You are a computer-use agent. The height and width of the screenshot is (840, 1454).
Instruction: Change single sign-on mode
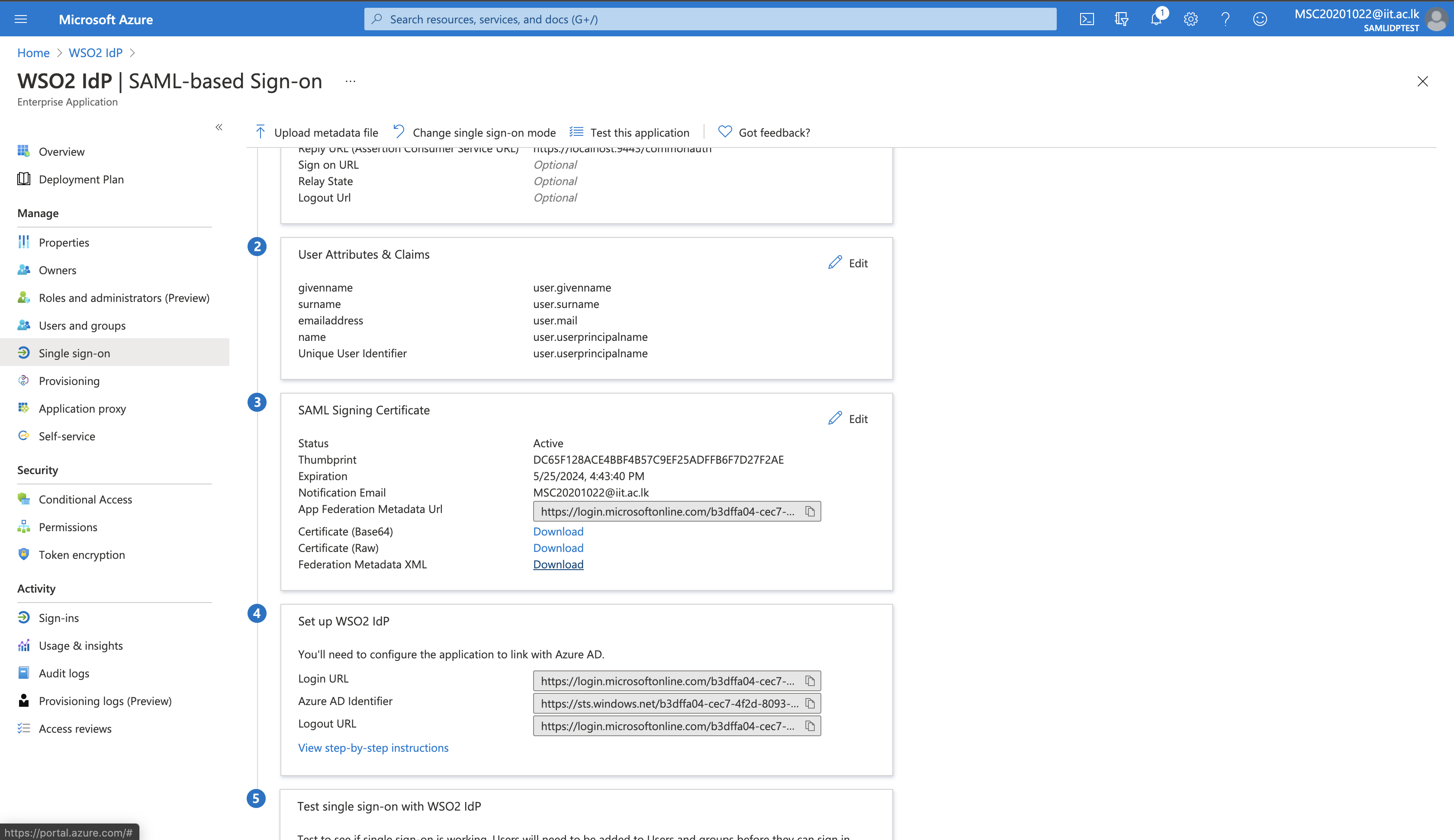474,133
